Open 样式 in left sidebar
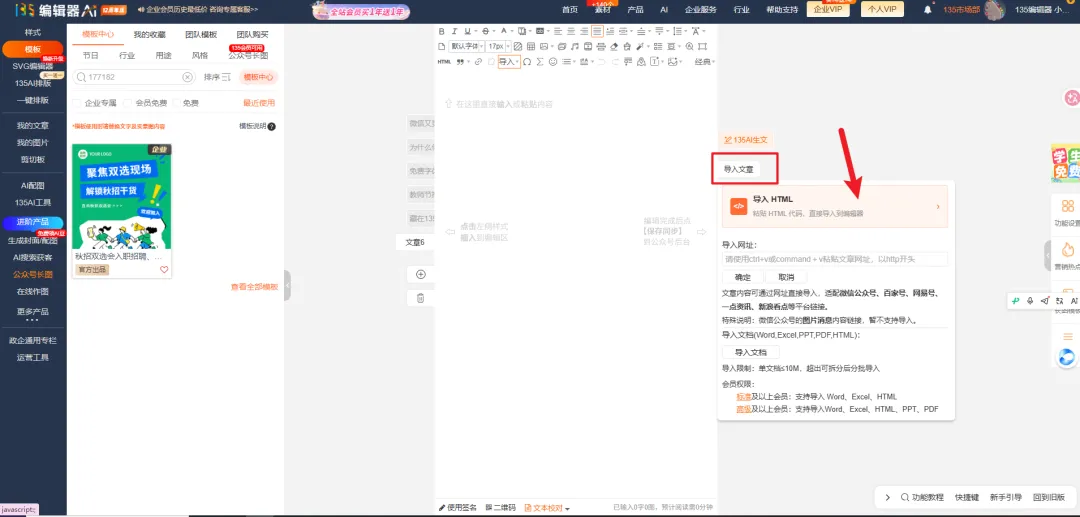The image size is (1080, 517). click(32, 32)
